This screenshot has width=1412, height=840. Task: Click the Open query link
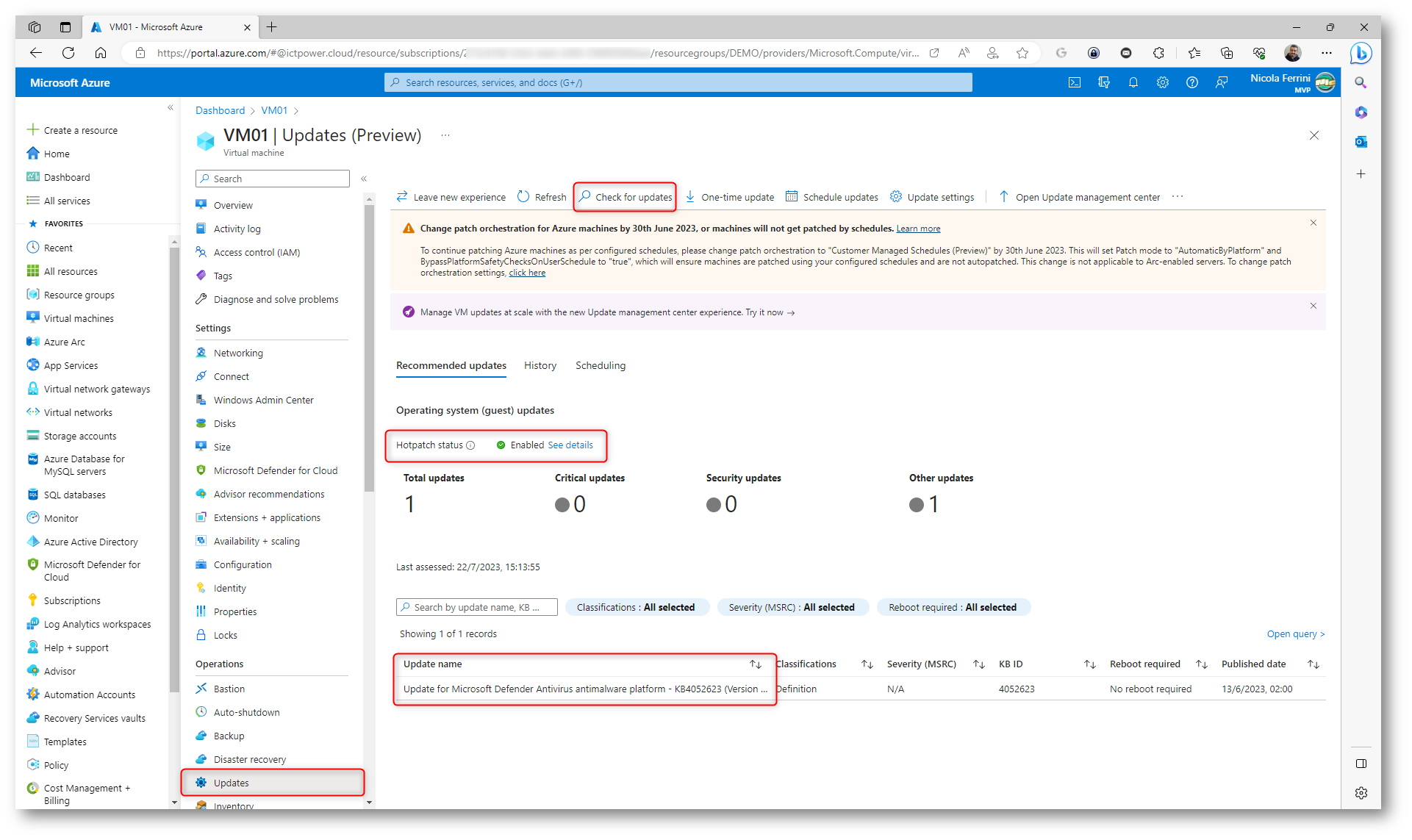click(x=1295, y=634)
